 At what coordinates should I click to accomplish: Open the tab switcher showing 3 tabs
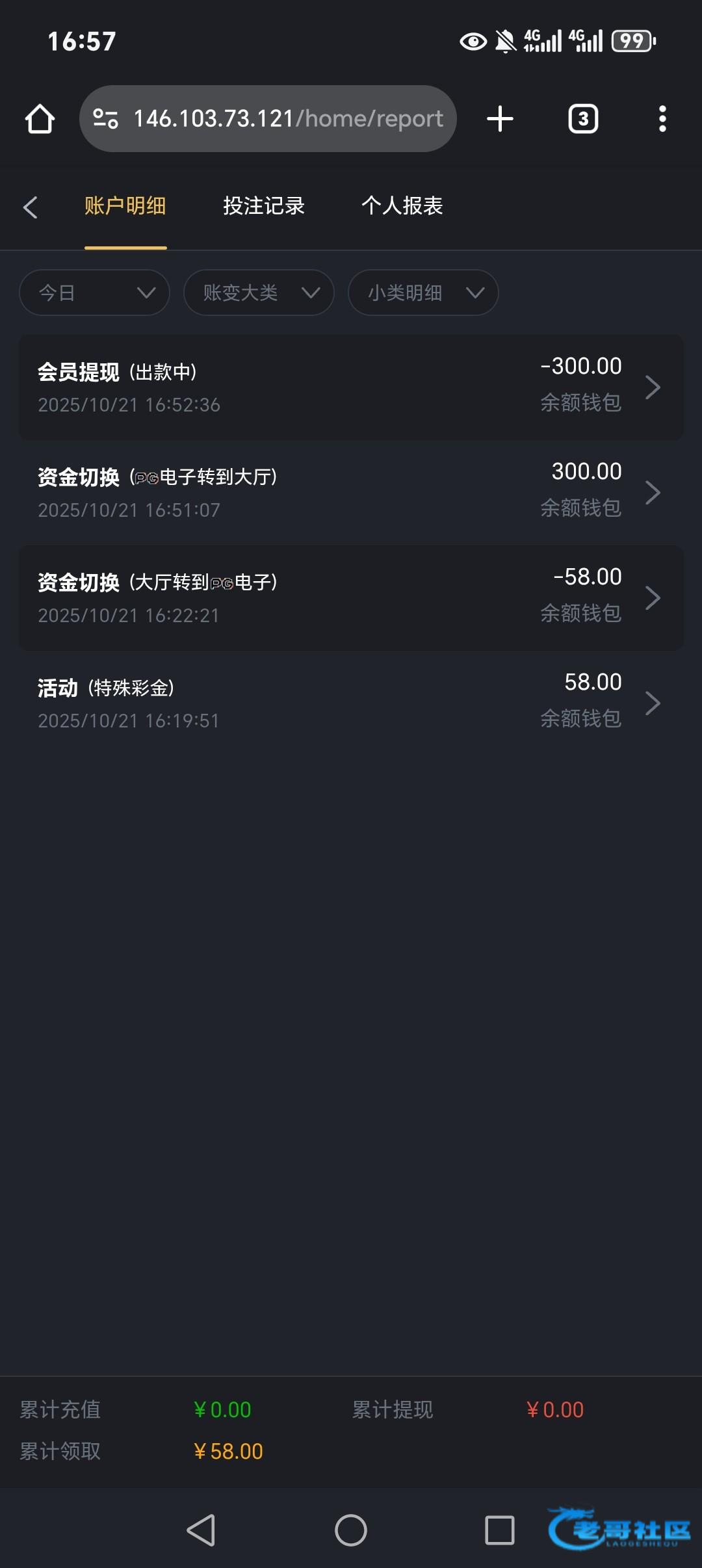[583, 119]
